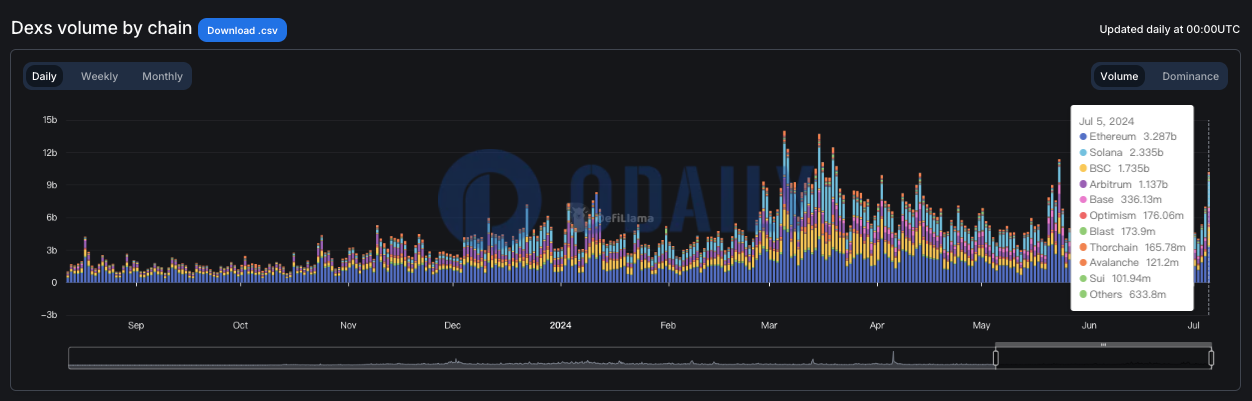Click the Oct x-axis label

pyautogui.click(x=240, y=326)
